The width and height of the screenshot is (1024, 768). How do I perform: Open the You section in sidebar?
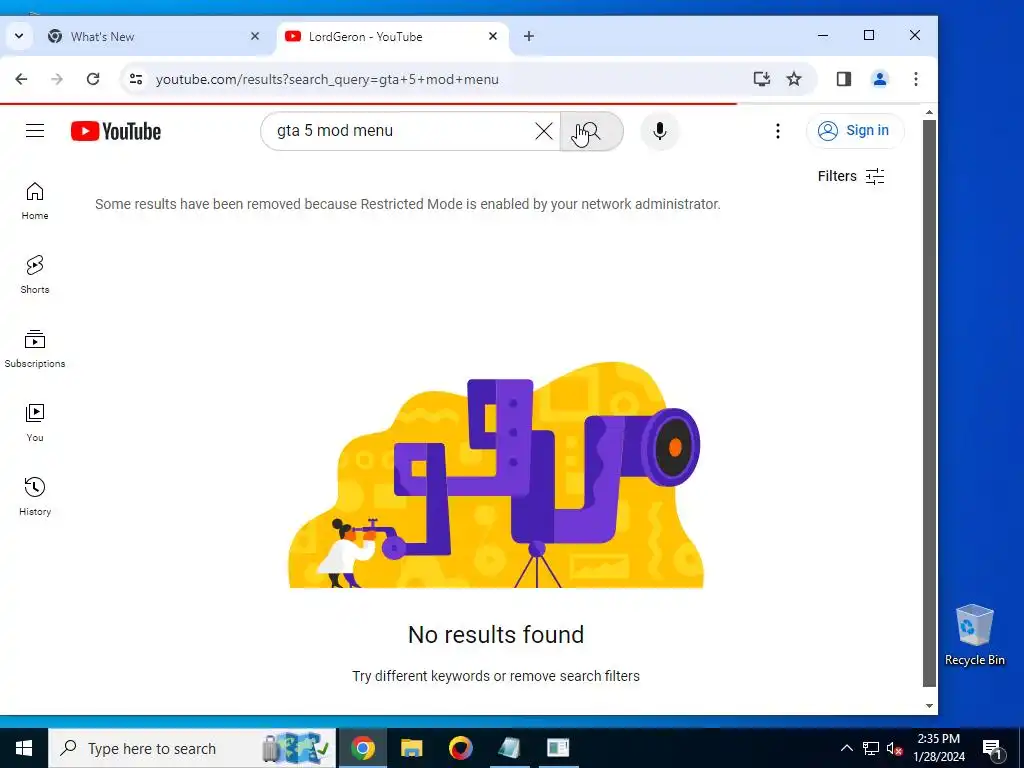pyautogui.click(x=35, y=423)
